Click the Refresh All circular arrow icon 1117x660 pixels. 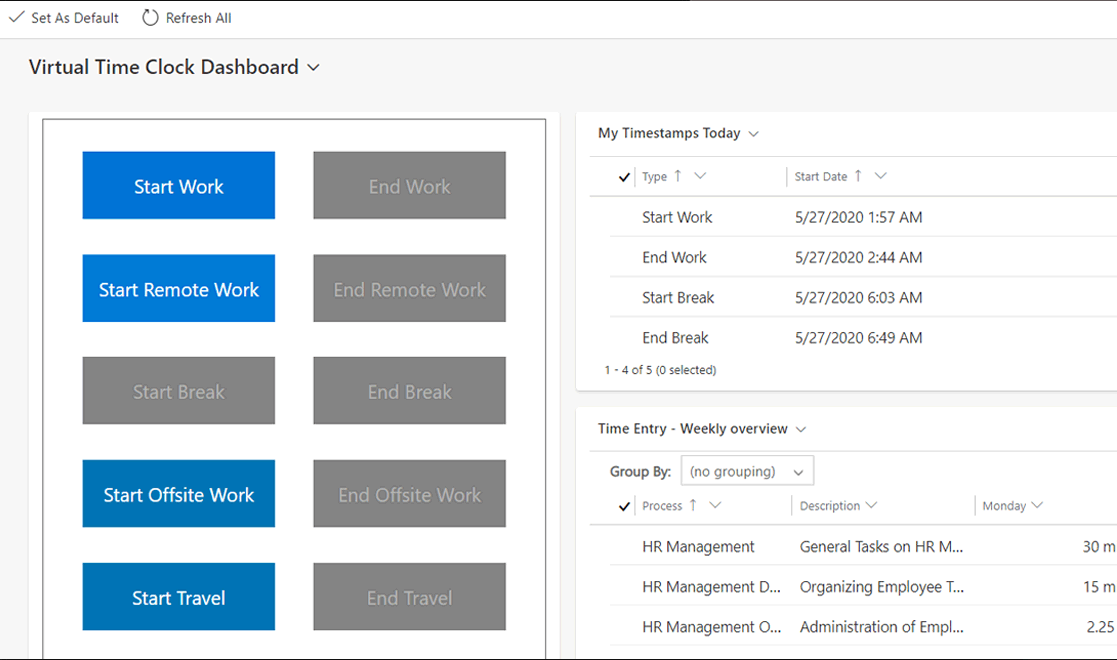pyautogui.click(x=150, y=17)
